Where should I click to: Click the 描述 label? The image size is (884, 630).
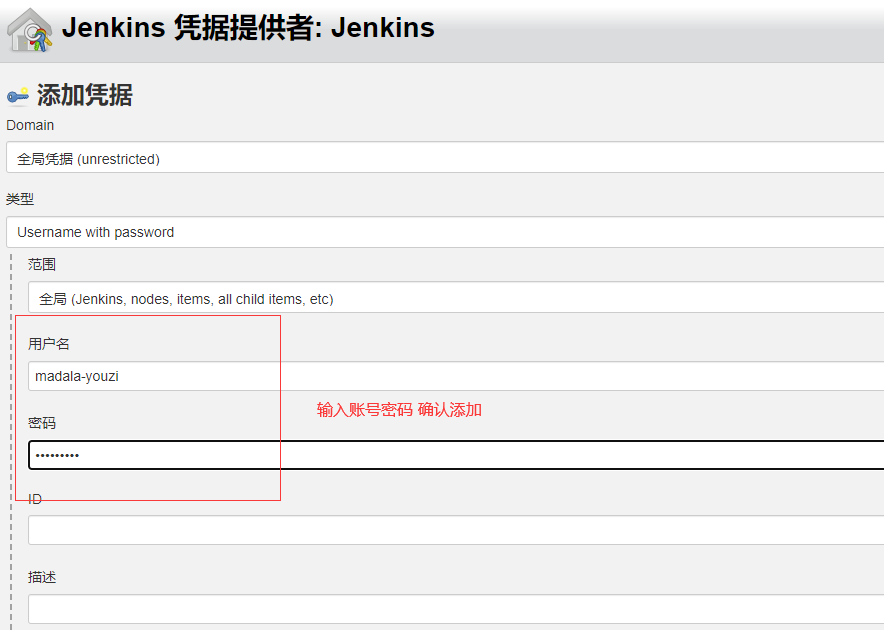point(42,577)
